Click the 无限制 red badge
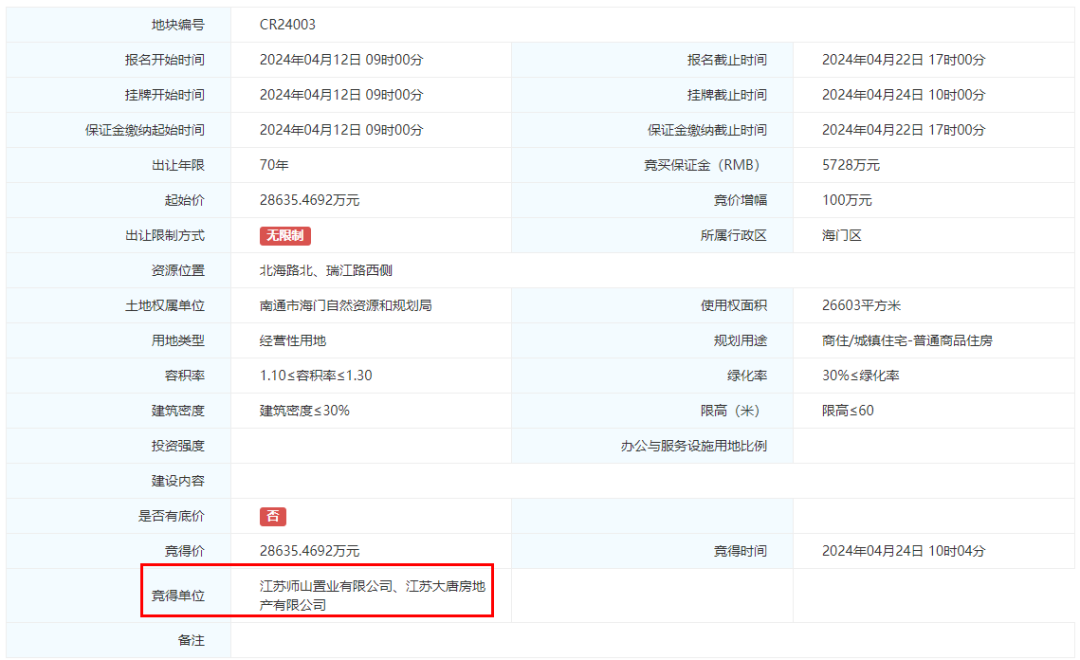This screenshot has width=1080, height=660. (285, 236)
